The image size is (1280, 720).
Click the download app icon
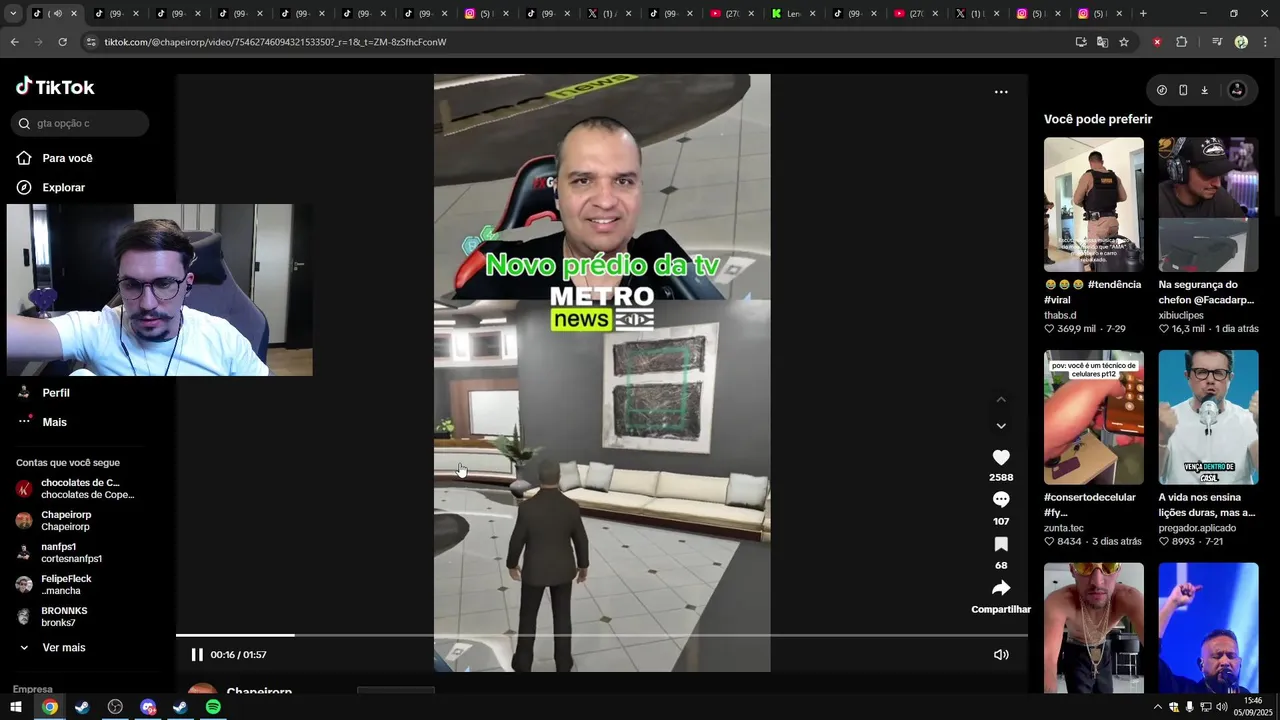point(1204,90)
